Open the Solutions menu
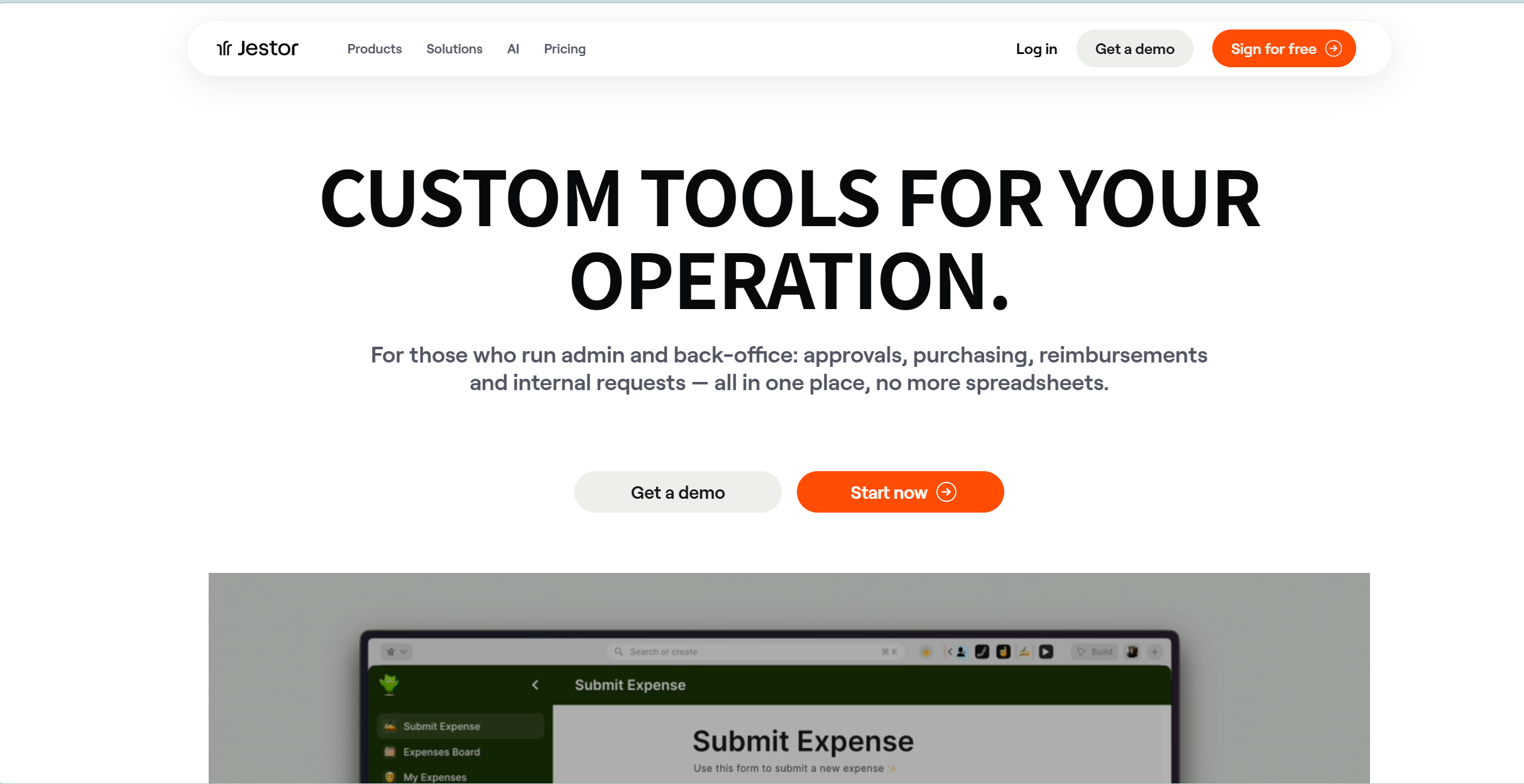This screenshot has height=784, width=1524. 454,48
